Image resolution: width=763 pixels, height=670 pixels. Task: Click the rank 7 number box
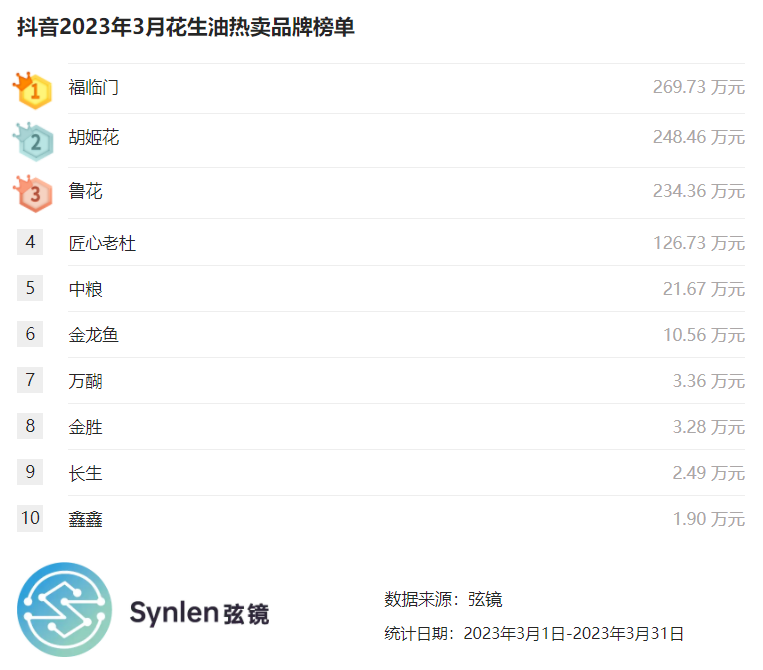pos(30,380)
